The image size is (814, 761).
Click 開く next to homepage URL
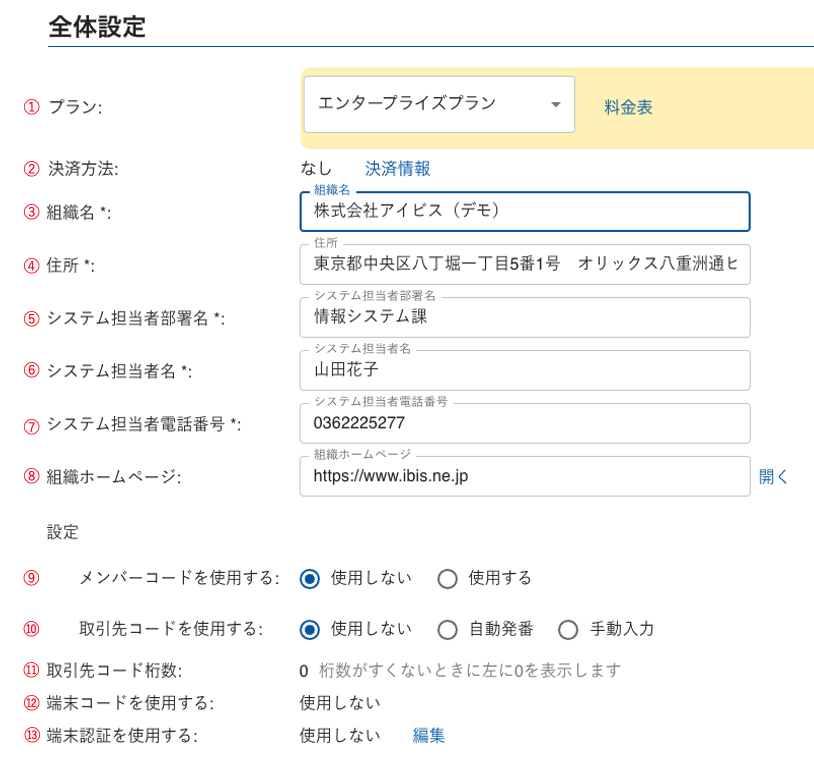click(774, 476)
